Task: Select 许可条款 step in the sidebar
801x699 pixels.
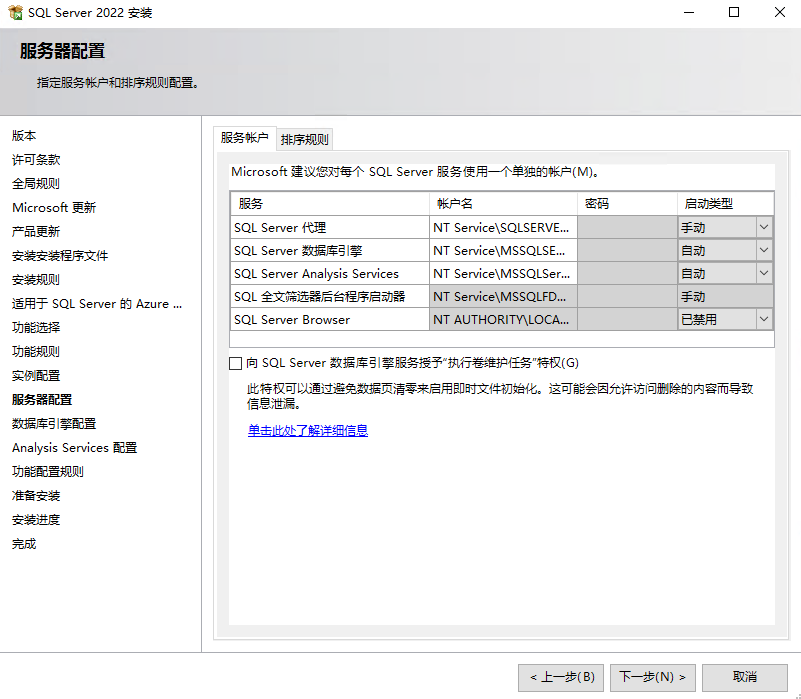Action: point(36,160)
